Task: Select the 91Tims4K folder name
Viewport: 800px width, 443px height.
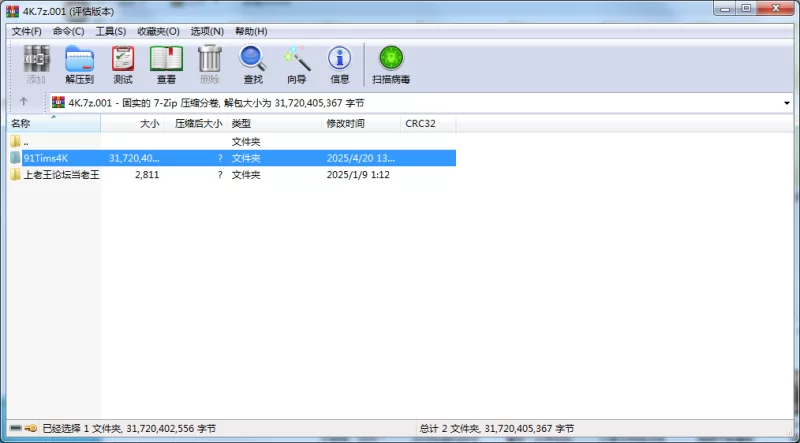Action: pyautogui.click(x=46, y=158)
